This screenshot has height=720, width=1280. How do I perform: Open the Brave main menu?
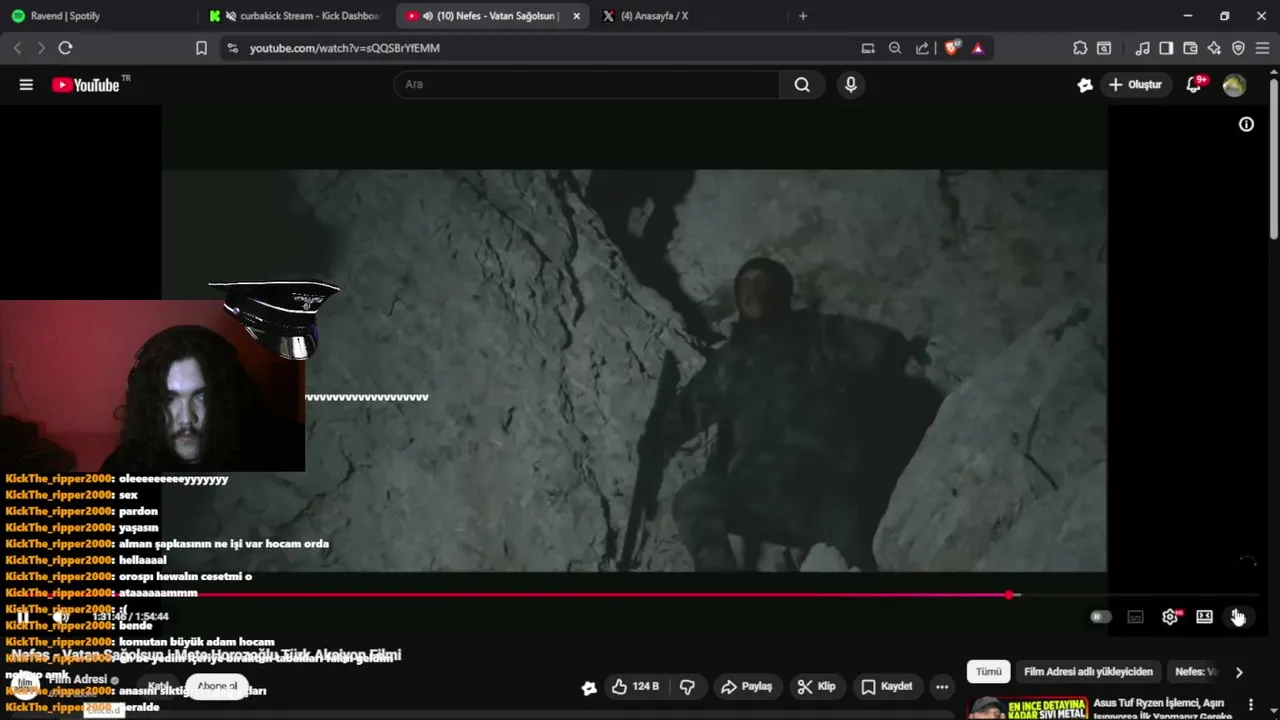[1262, 48]
